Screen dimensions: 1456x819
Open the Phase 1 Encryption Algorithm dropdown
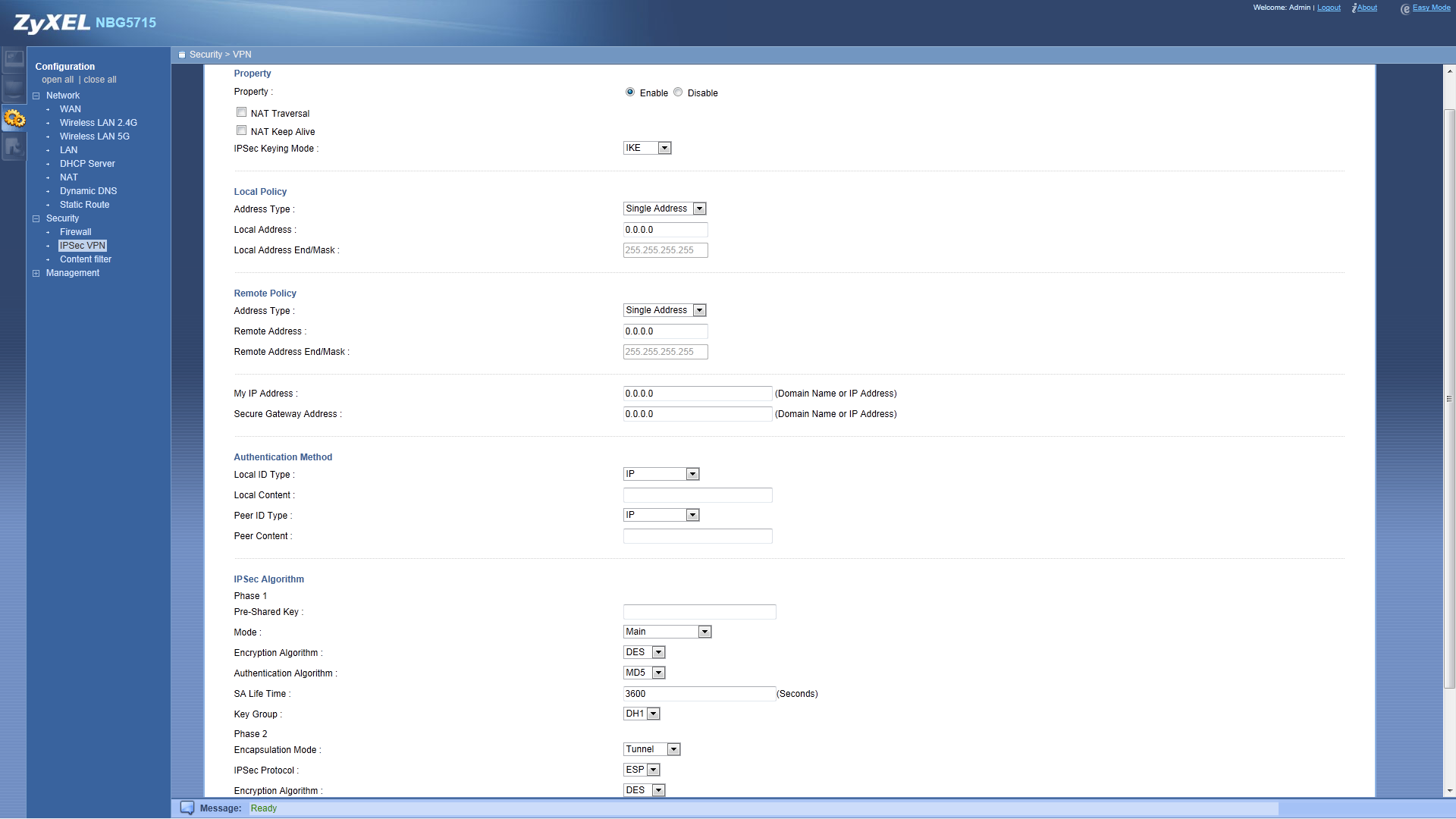(x=644, y=652)
